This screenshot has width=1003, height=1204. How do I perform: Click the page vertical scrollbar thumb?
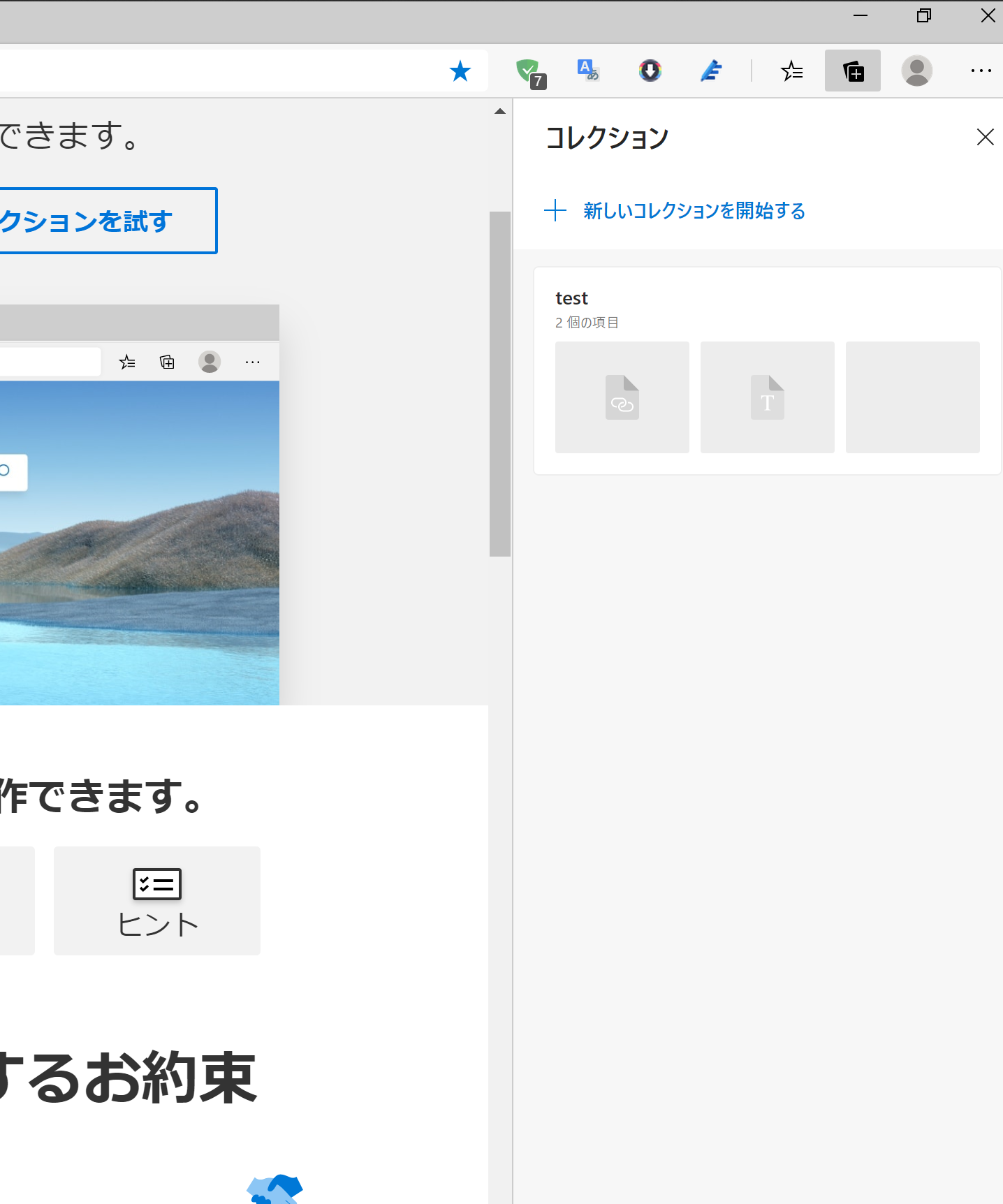pos(500,384)
